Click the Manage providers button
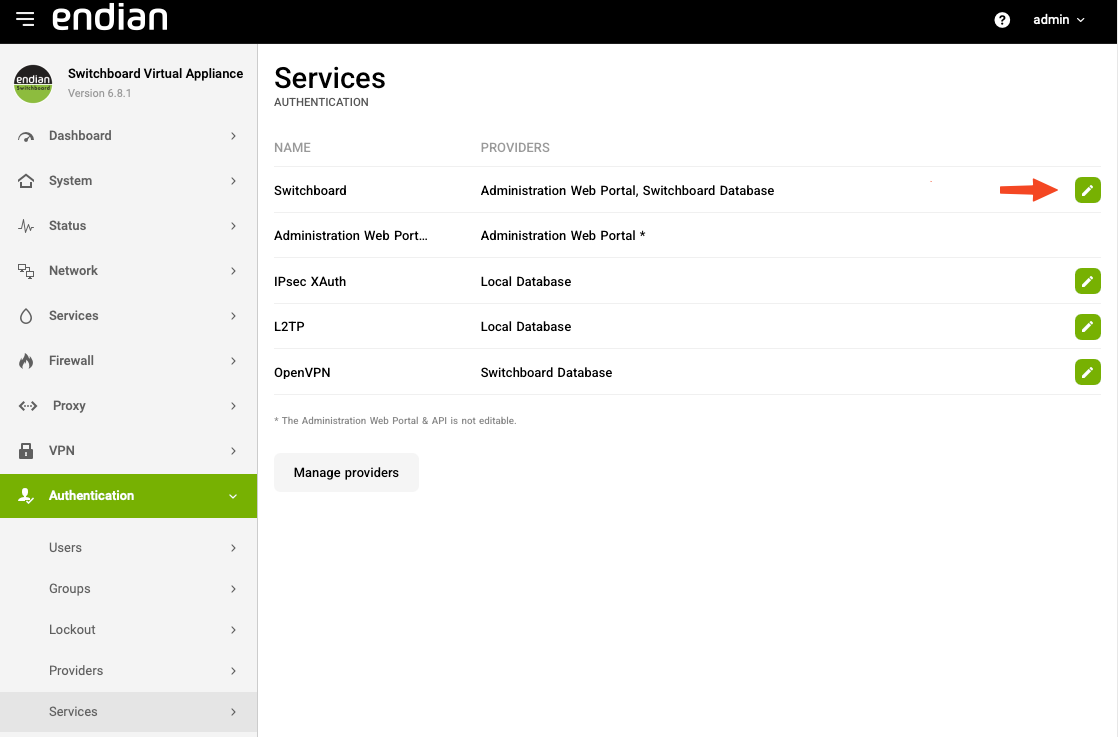1118x737 pixels. 346,473
